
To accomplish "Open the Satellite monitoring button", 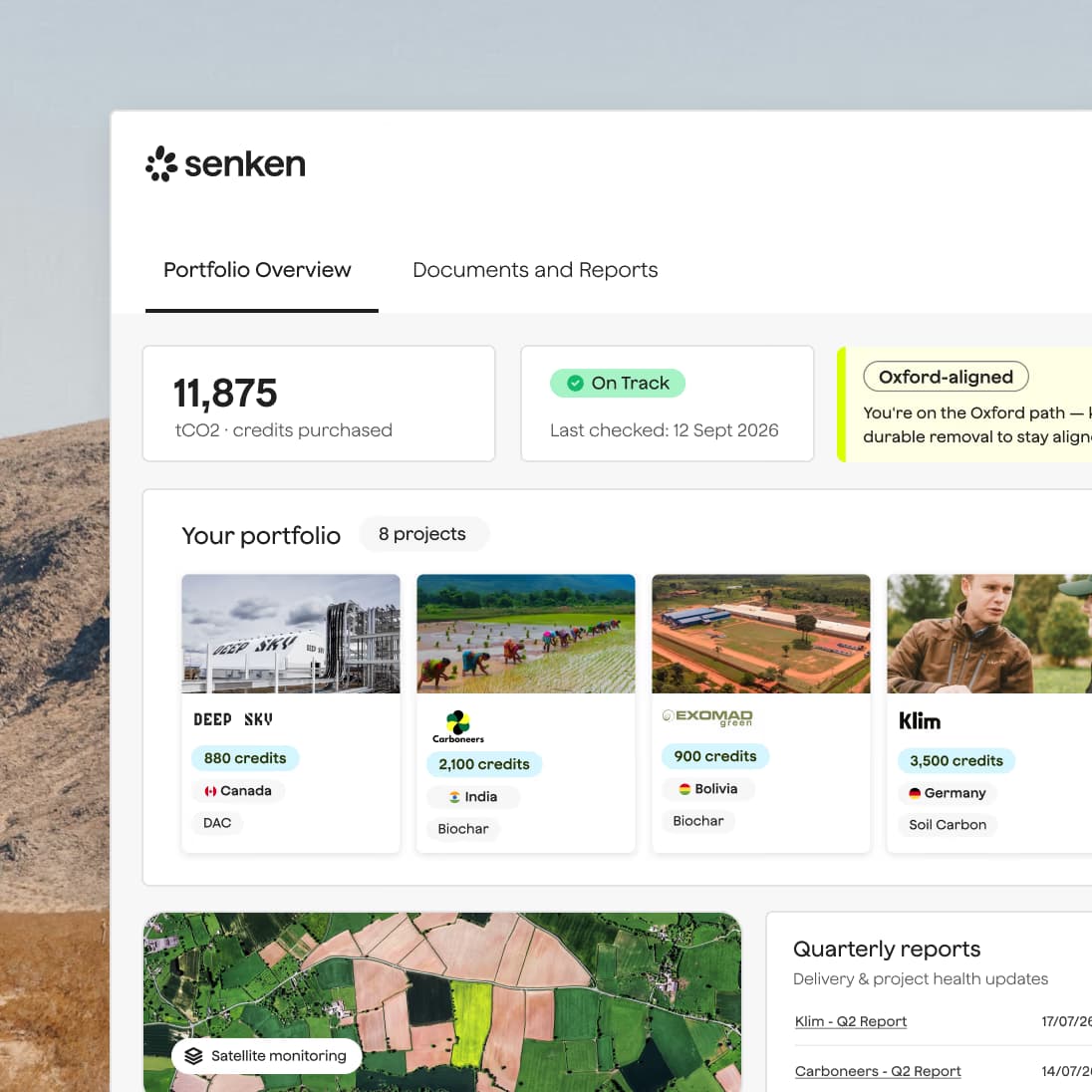I will tap(267, 1056).
